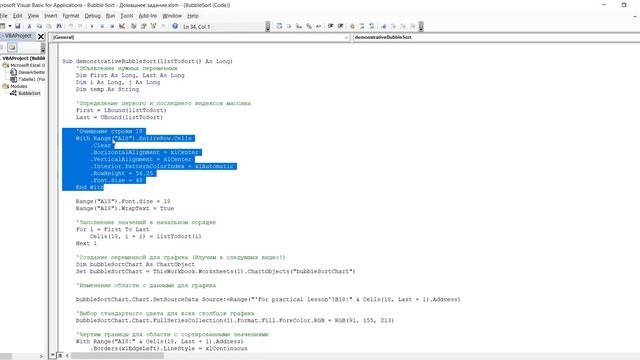Viewport: 640px width, 360px height.
Task: Click List Properties/Methods icon in Edit toolbar
Action: [279, 26]
